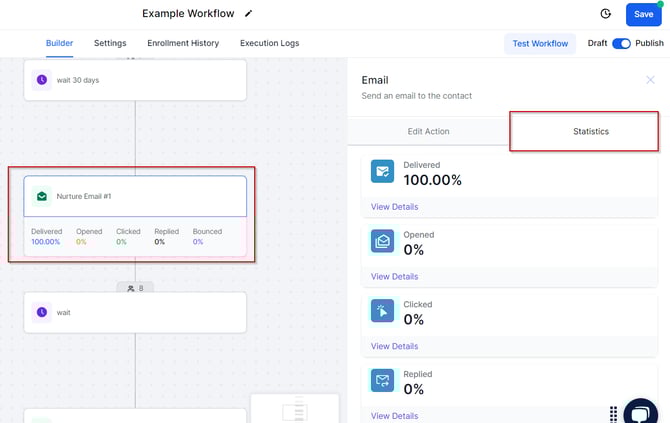
Task: Open the version history clock icon
Action: click(605, 14)
